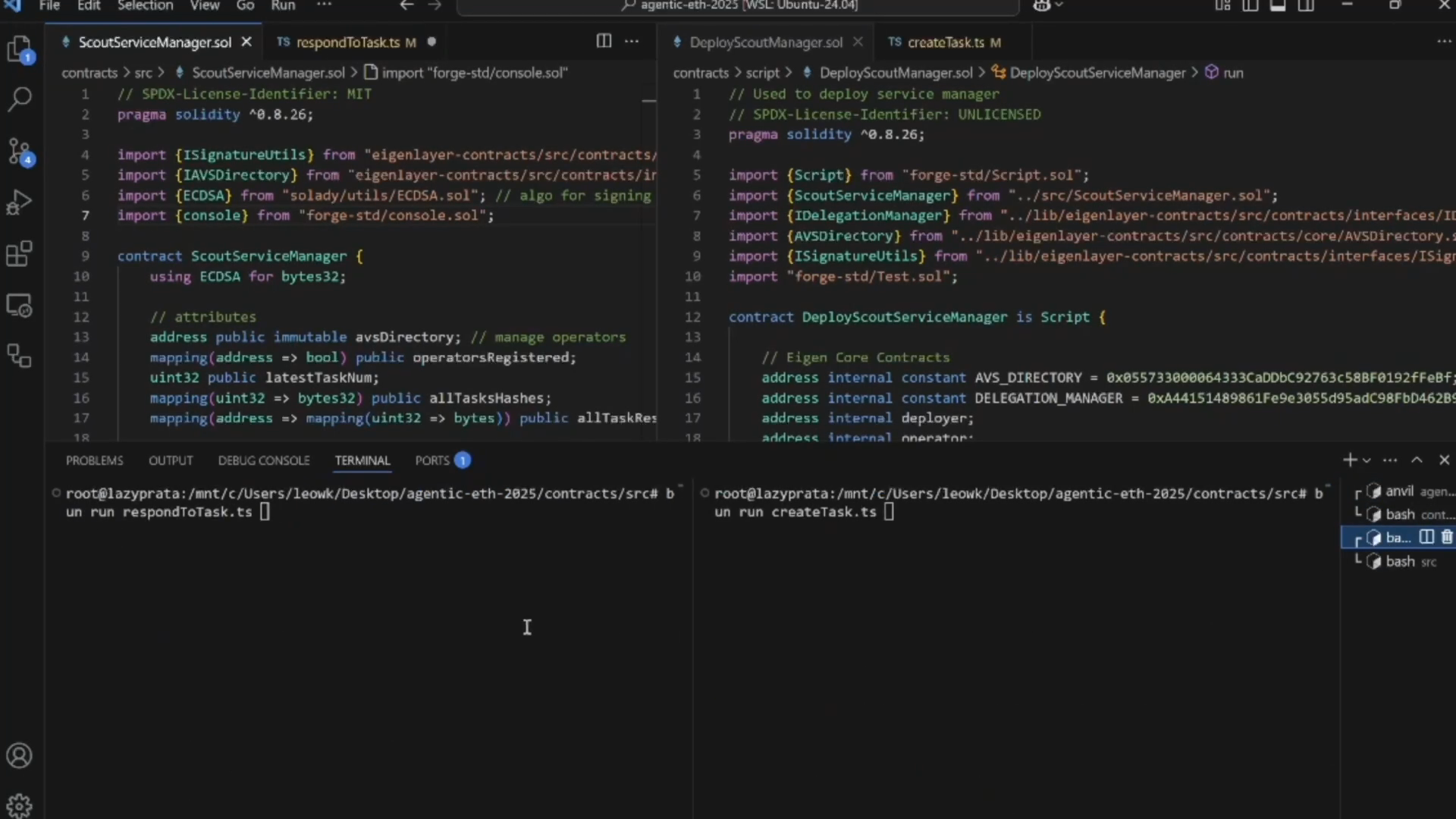Open the Selection menu
The height and width of the screenshot is (819, 1456).
(145, 5)
